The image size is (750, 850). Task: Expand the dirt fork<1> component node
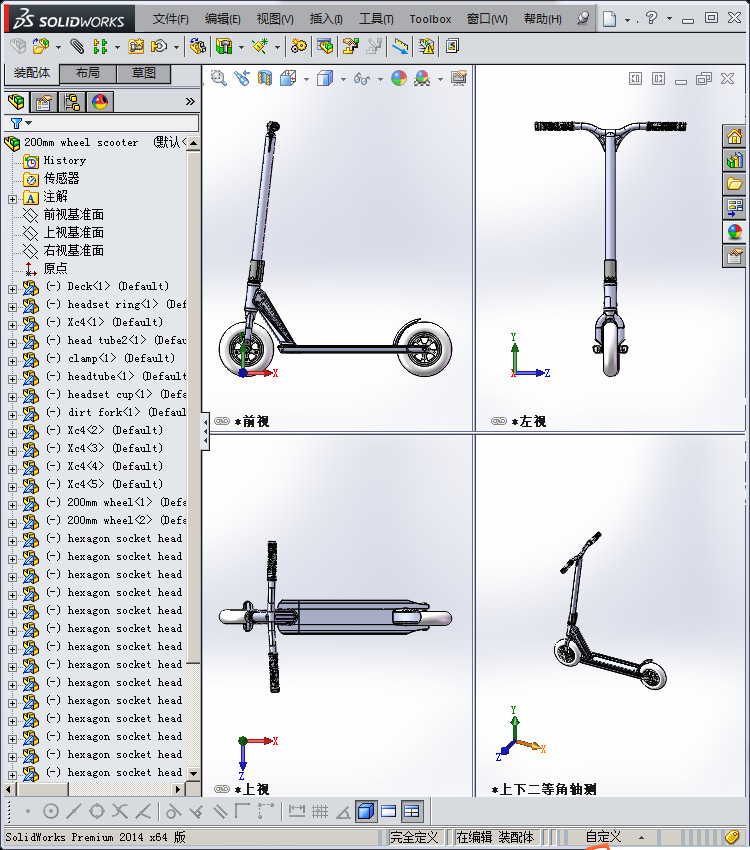click(12, 415)
